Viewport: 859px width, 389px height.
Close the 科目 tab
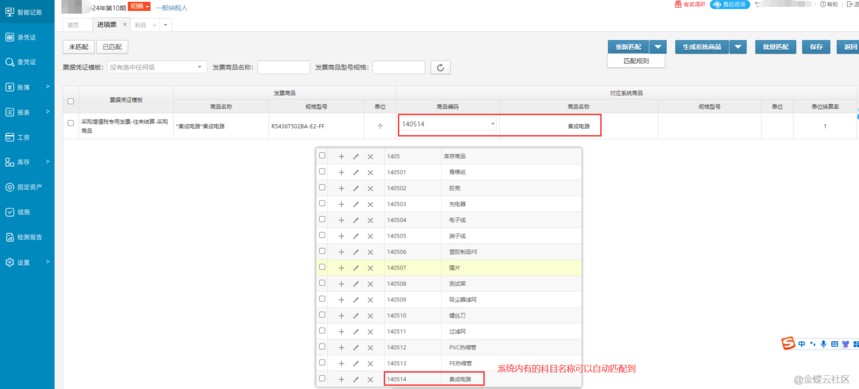tap(154, 25)
